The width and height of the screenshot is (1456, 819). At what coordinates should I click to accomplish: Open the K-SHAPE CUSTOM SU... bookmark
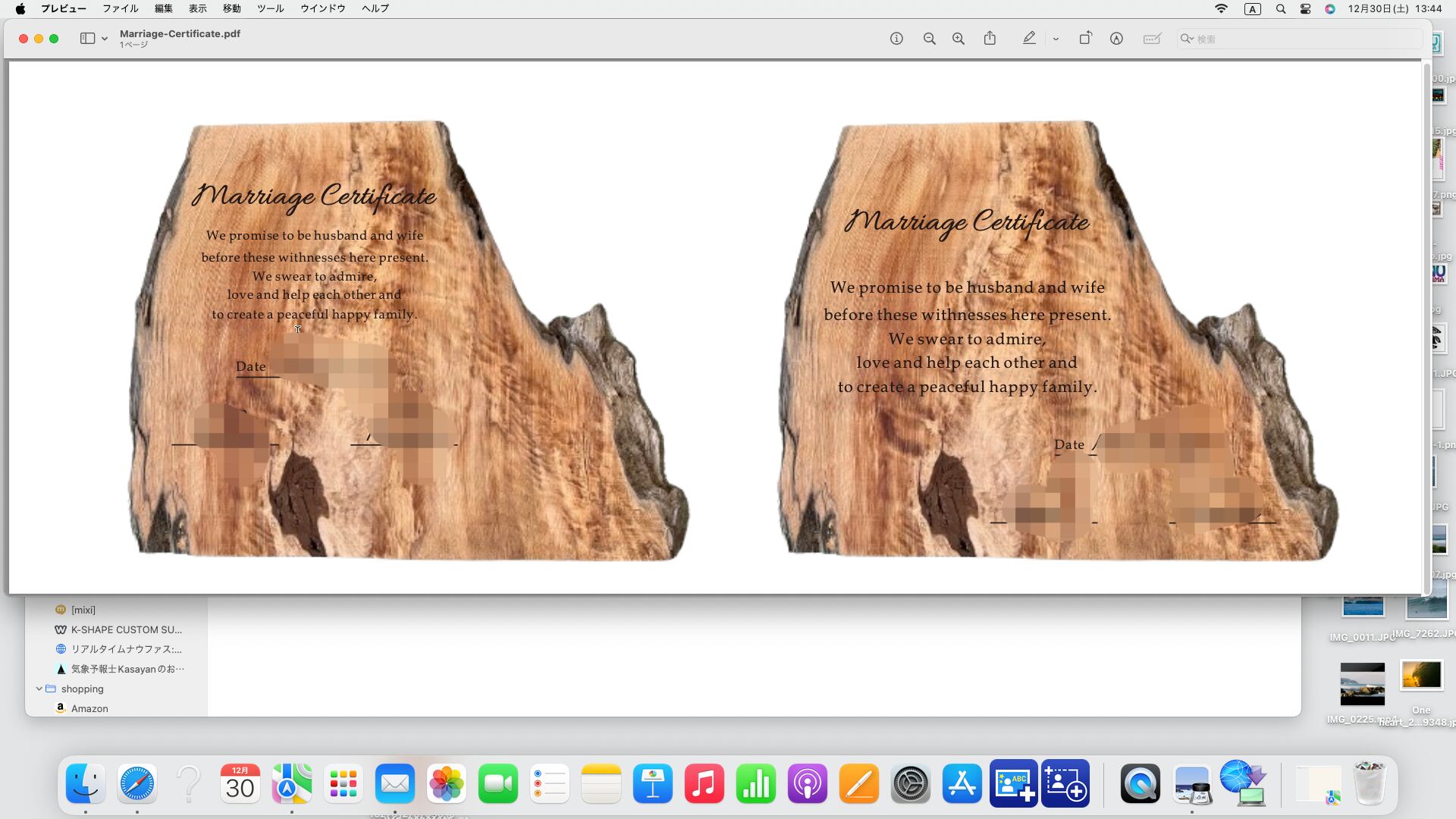coord(126,629)
